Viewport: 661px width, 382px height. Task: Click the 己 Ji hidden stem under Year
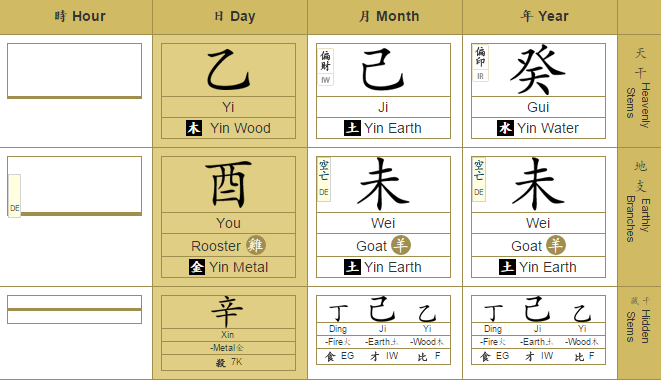pos(537,309)
